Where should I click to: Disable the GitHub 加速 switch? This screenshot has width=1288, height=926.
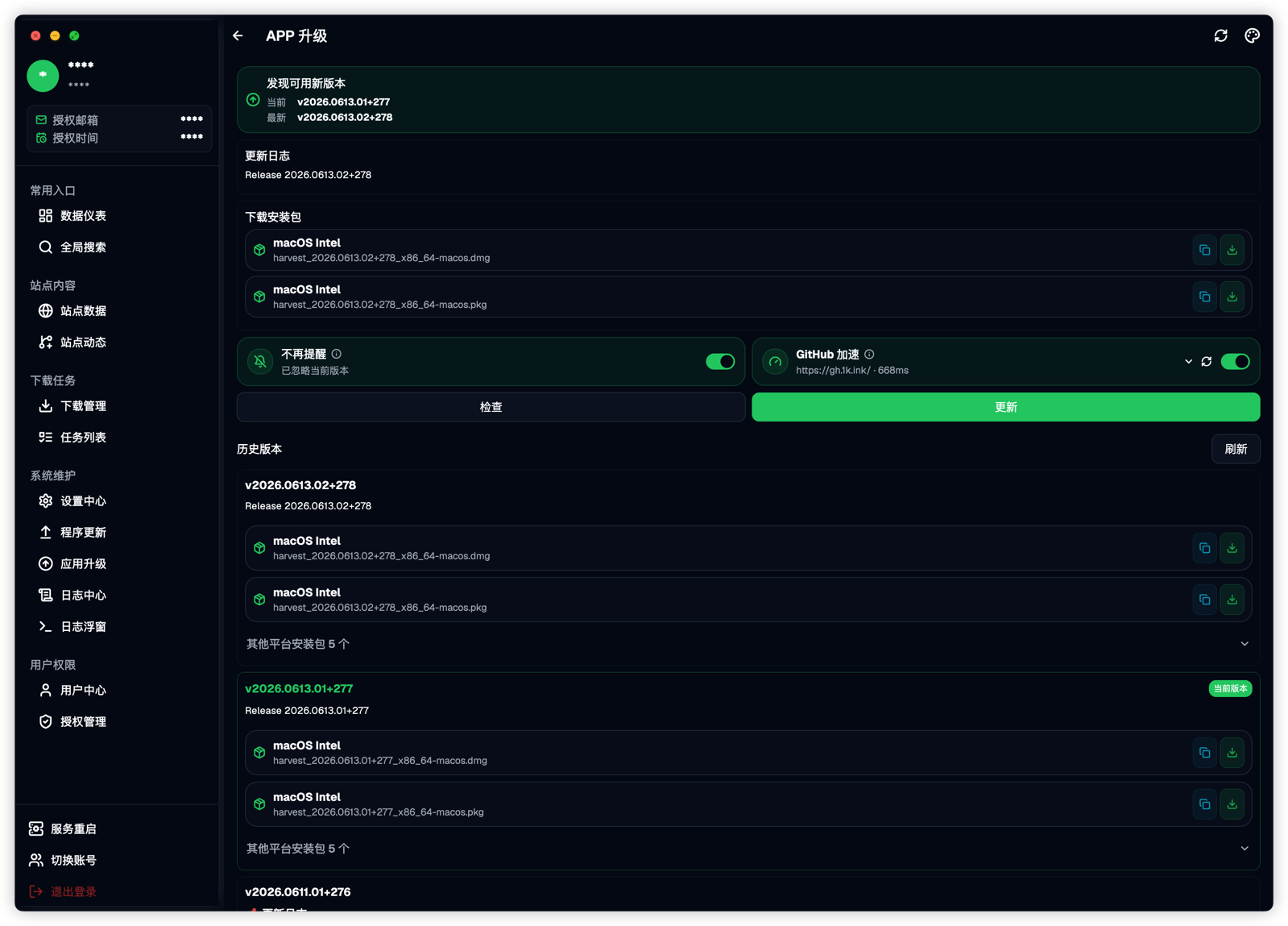click(x=1235, y=362)
